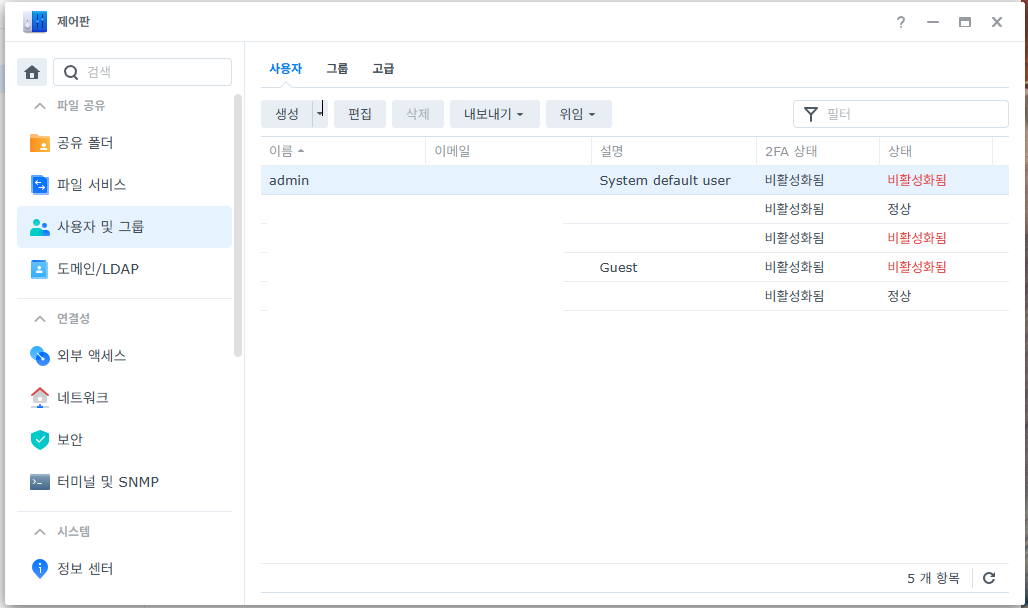Click the 상태 column header
The width and height of the screenshot is (1028, 608).
point(936,151)
